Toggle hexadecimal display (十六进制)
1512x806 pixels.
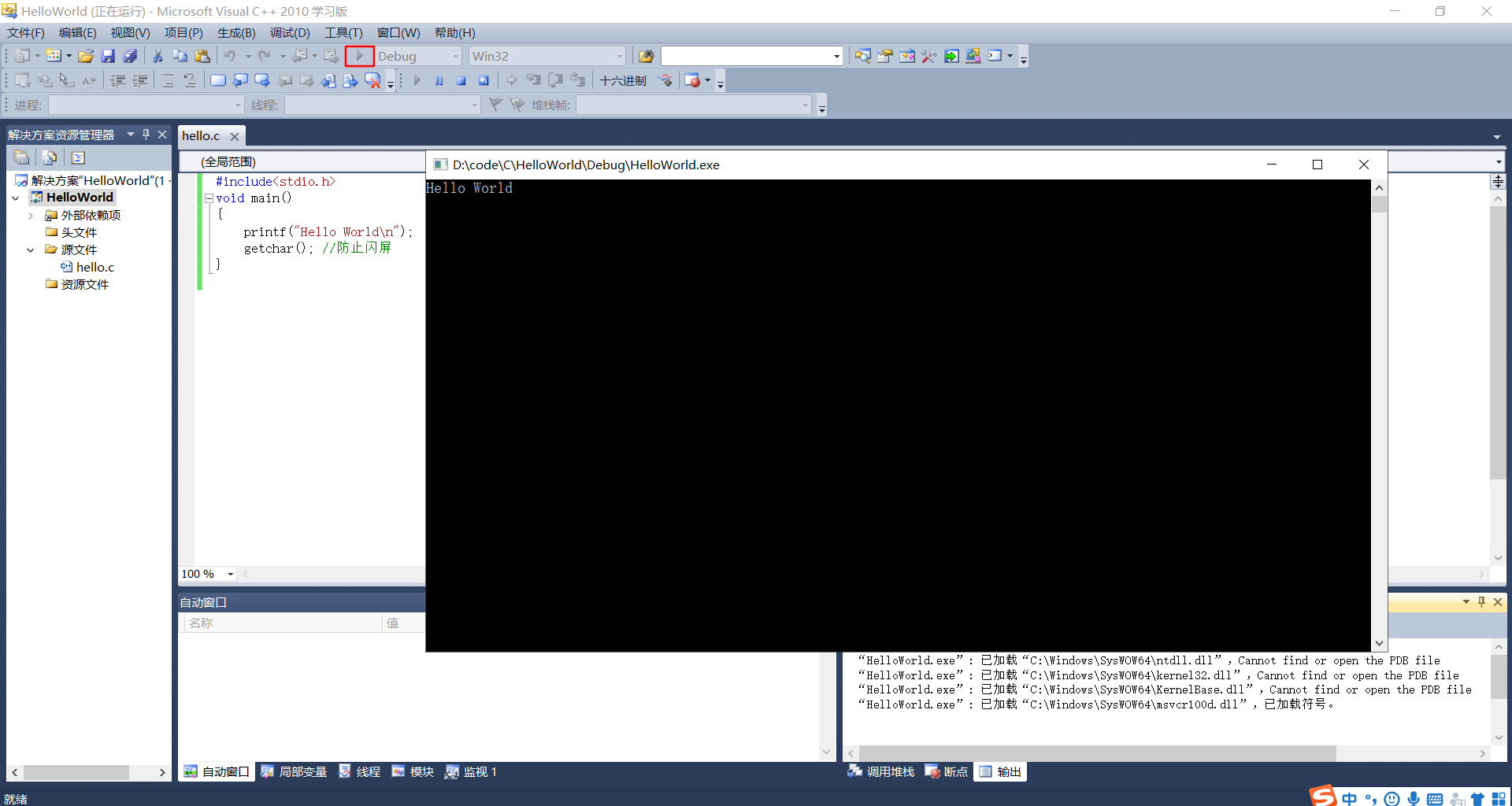(623, 80)
